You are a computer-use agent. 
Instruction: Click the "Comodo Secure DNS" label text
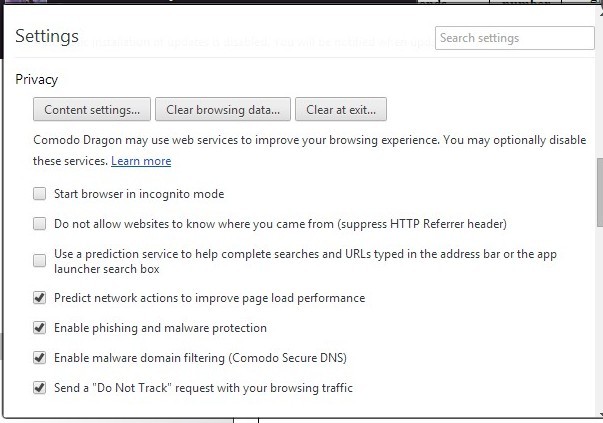pyautogui.click(x=290, y=357)
